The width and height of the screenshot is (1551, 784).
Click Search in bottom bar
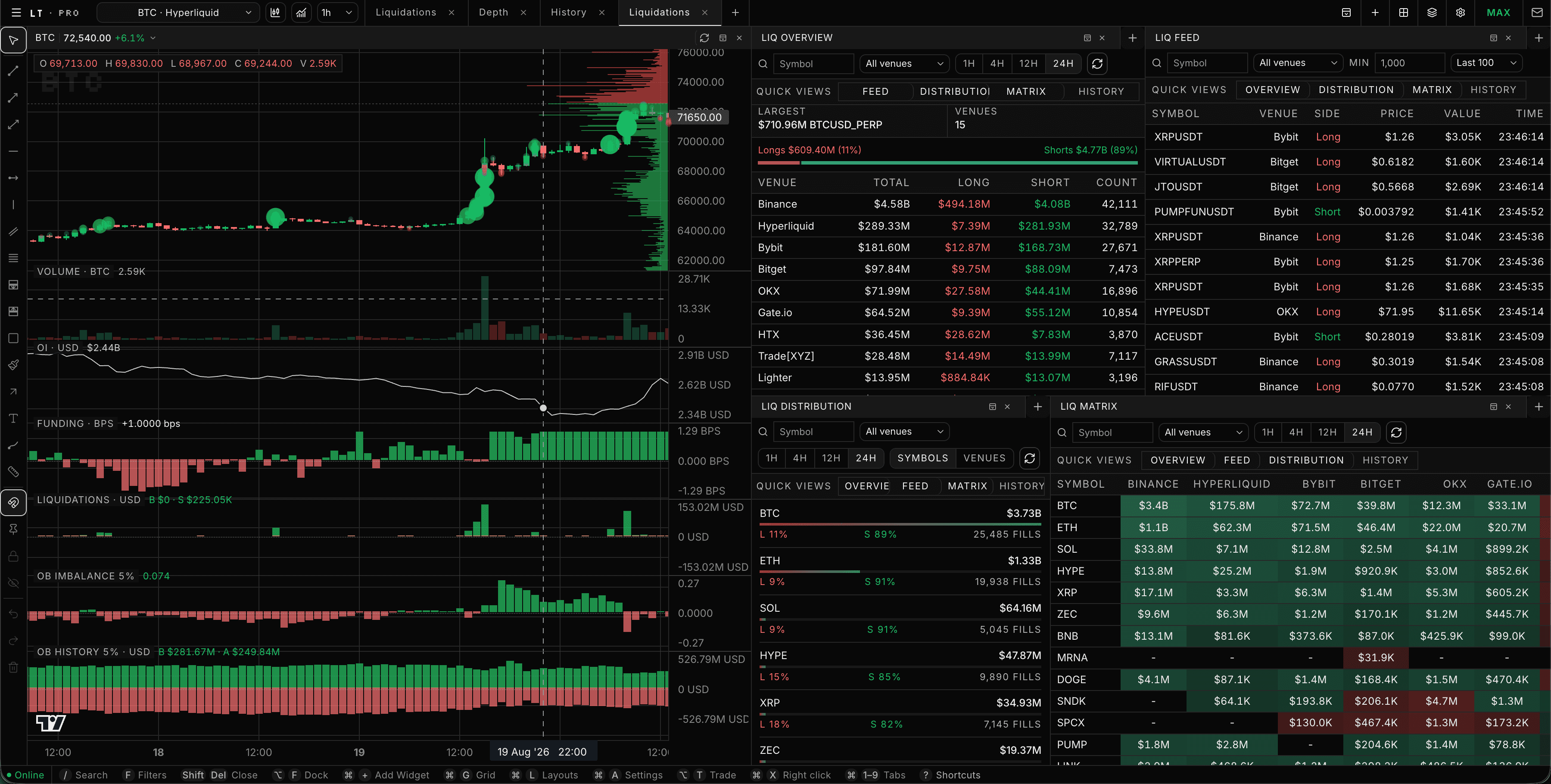coord(91,775)
